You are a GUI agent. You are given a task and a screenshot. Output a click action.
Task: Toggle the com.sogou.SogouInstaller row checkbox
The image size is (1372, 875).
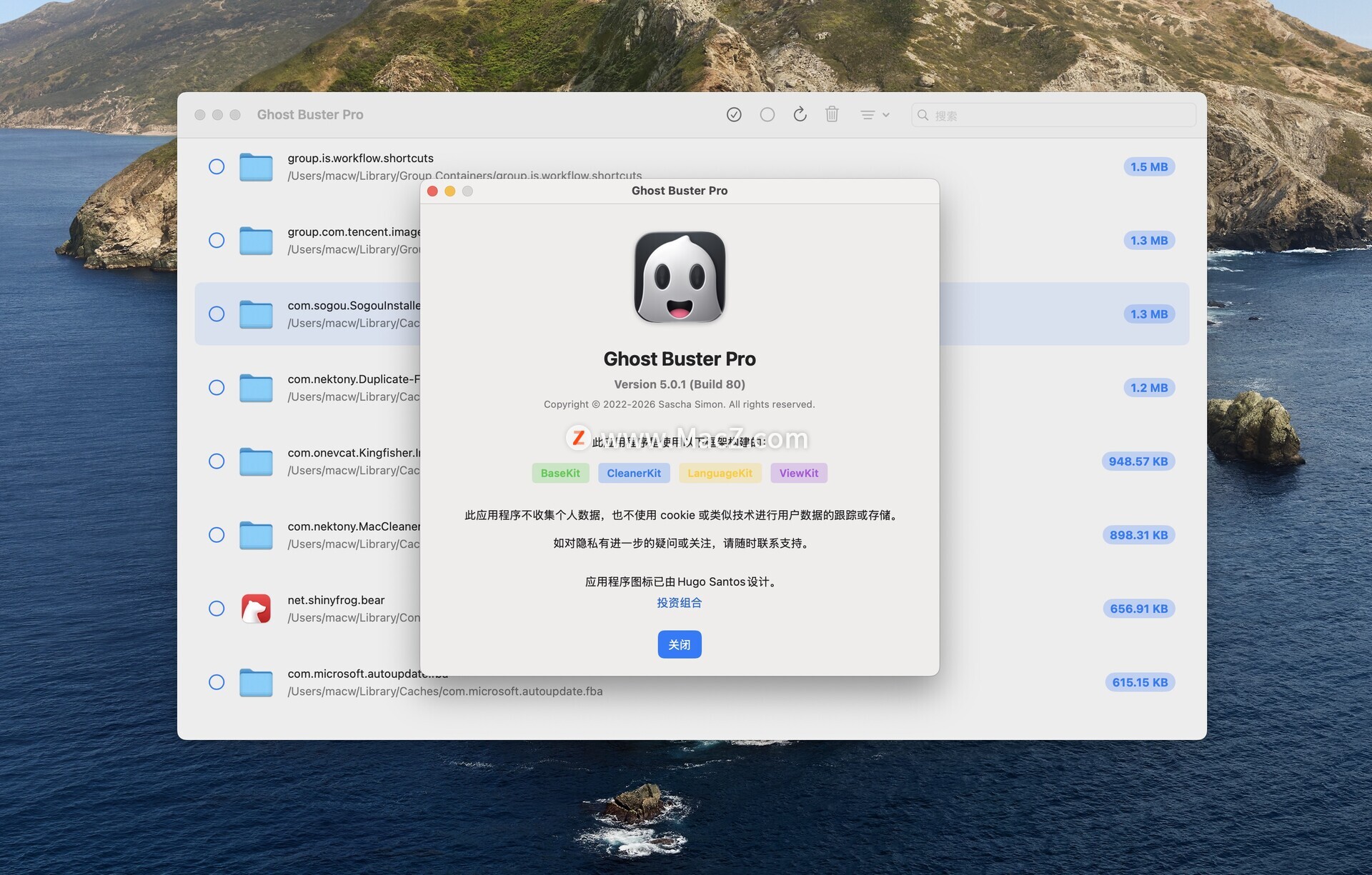click(217, 314)
